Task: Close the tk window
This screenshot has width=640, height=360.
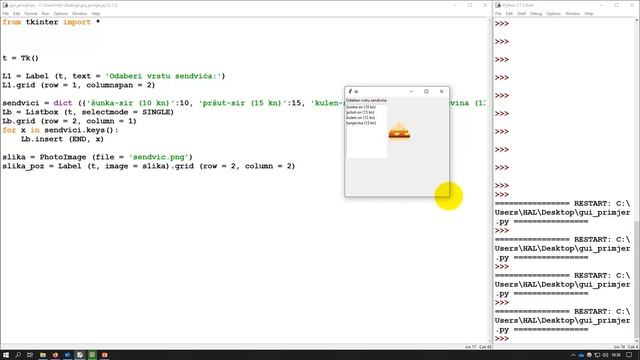Action: [442, 91]
